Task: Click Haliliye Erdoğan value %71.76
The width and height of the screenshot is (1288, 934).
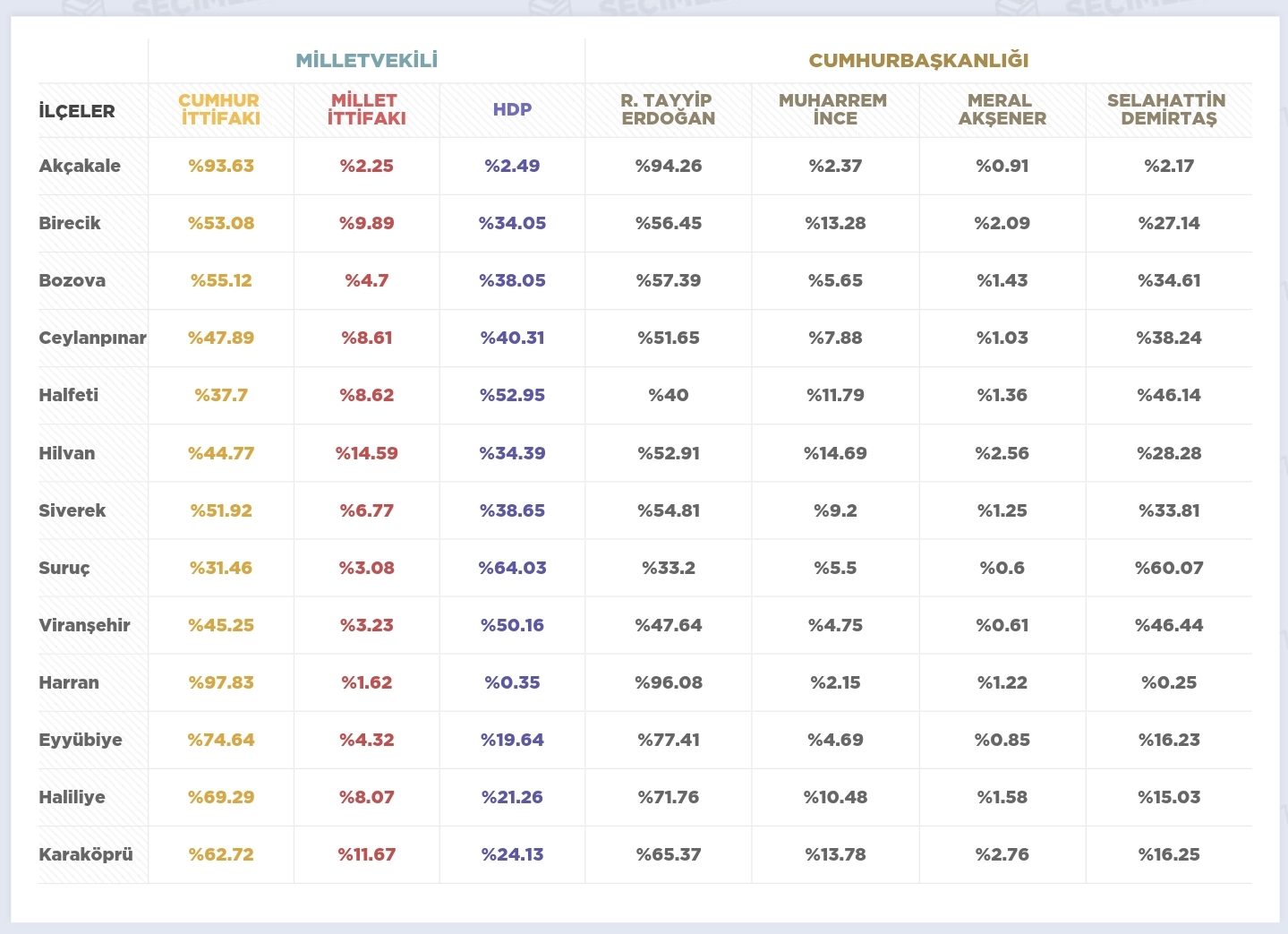Action: point(669,797)
